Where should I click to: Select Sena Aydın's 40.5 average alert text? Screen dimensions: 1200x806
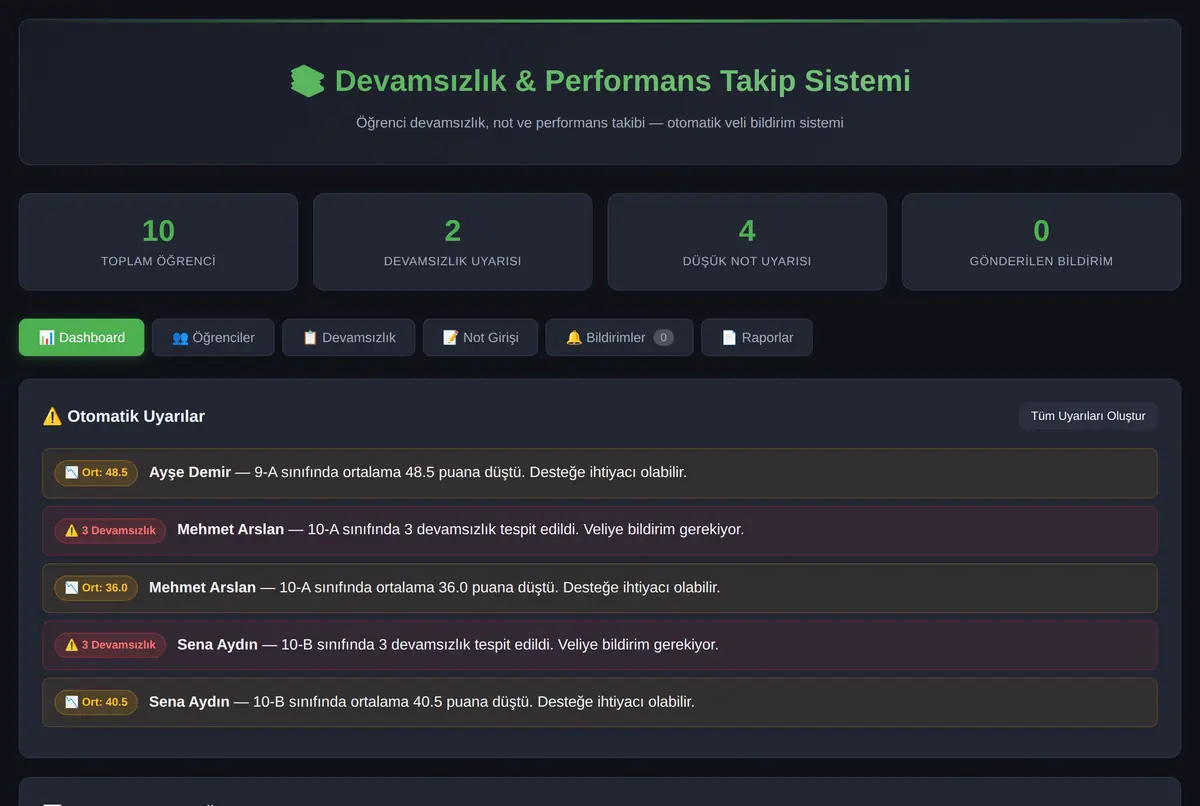click(x=421, y=703)
